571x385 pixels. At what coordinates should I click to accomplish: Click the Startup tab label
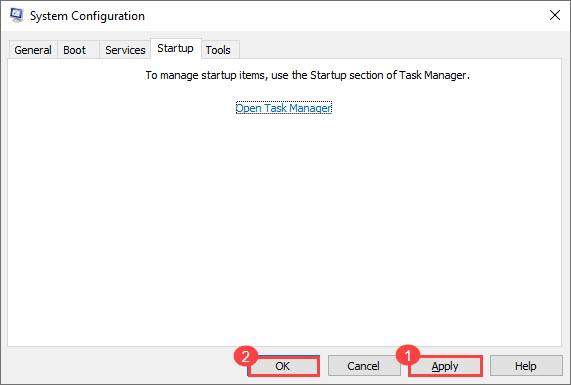(x=176, y=48)
